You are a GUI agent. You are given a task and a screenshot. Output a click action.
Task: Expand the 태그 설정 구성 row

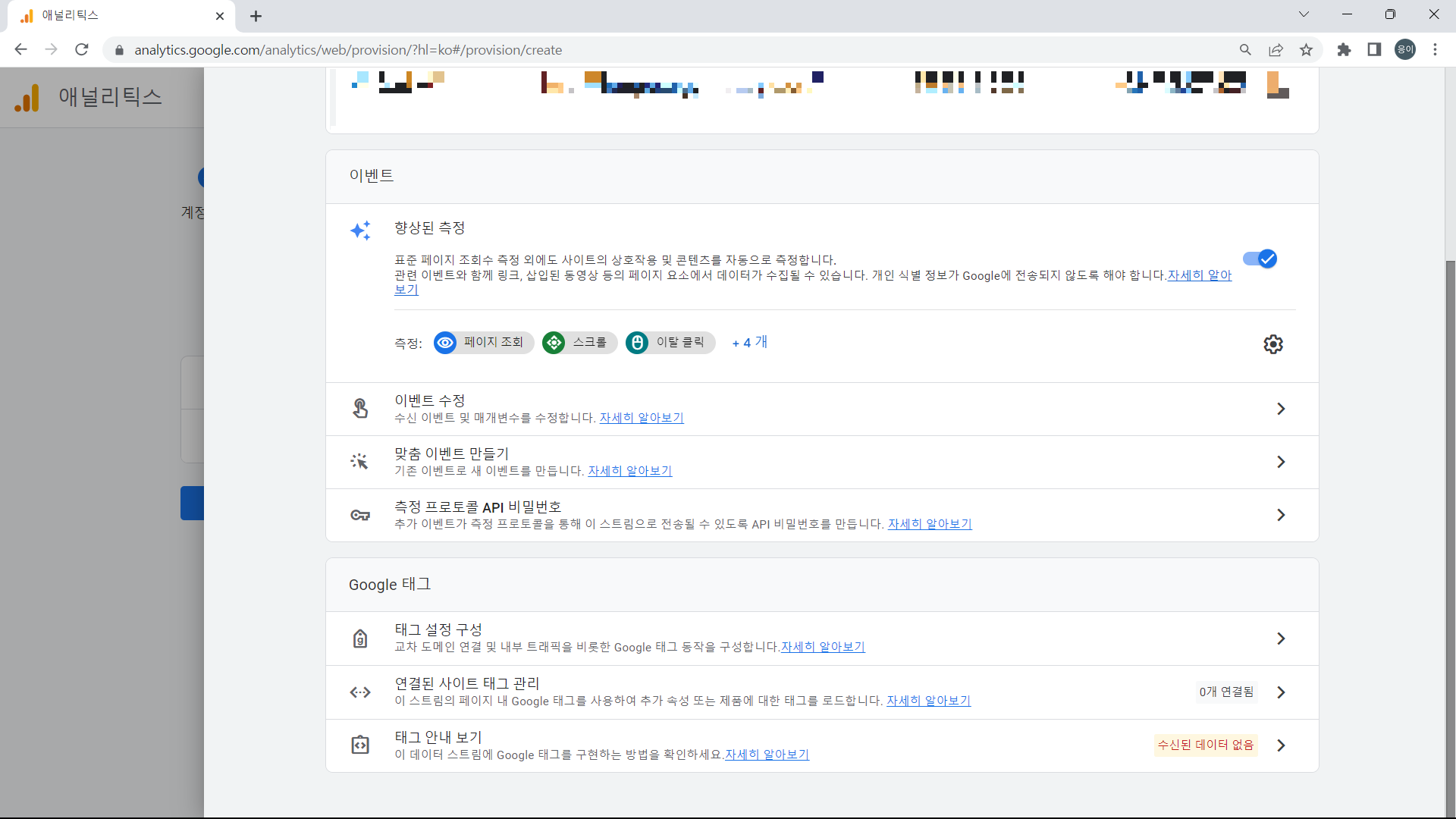(x=1281, y=639)
